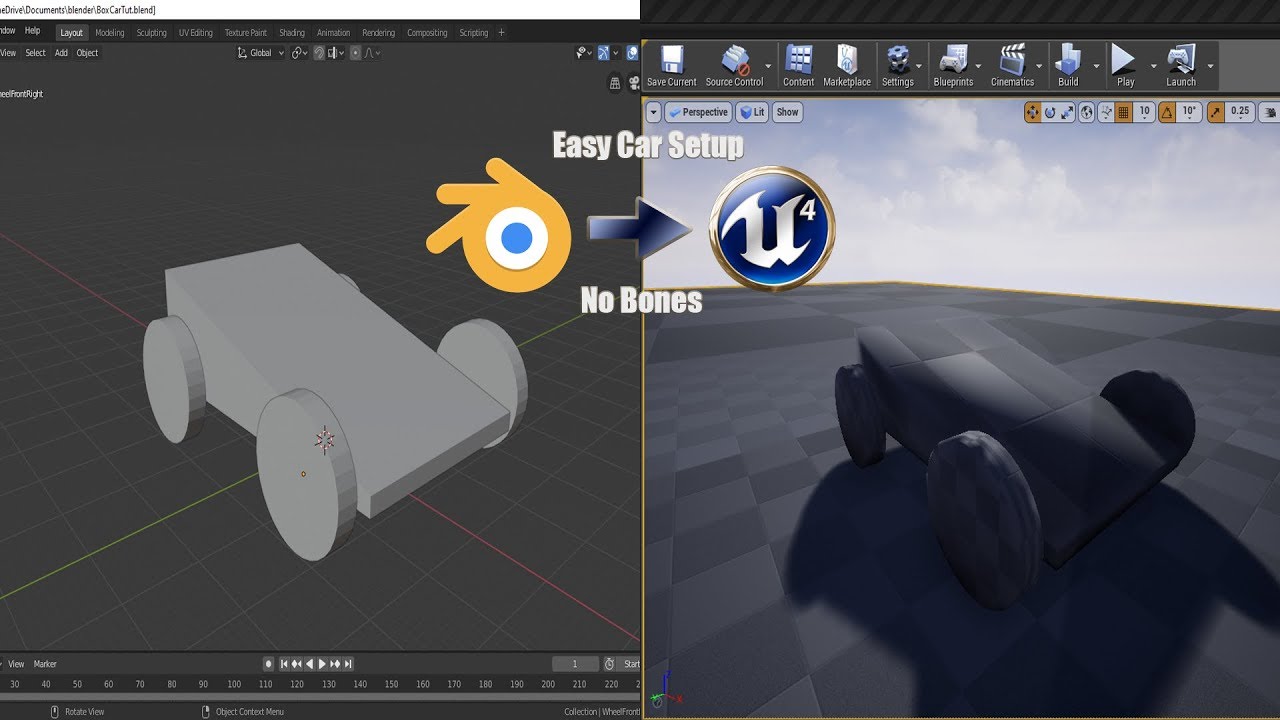Jump to next keyframe in Blender timeline

(335, 664)
